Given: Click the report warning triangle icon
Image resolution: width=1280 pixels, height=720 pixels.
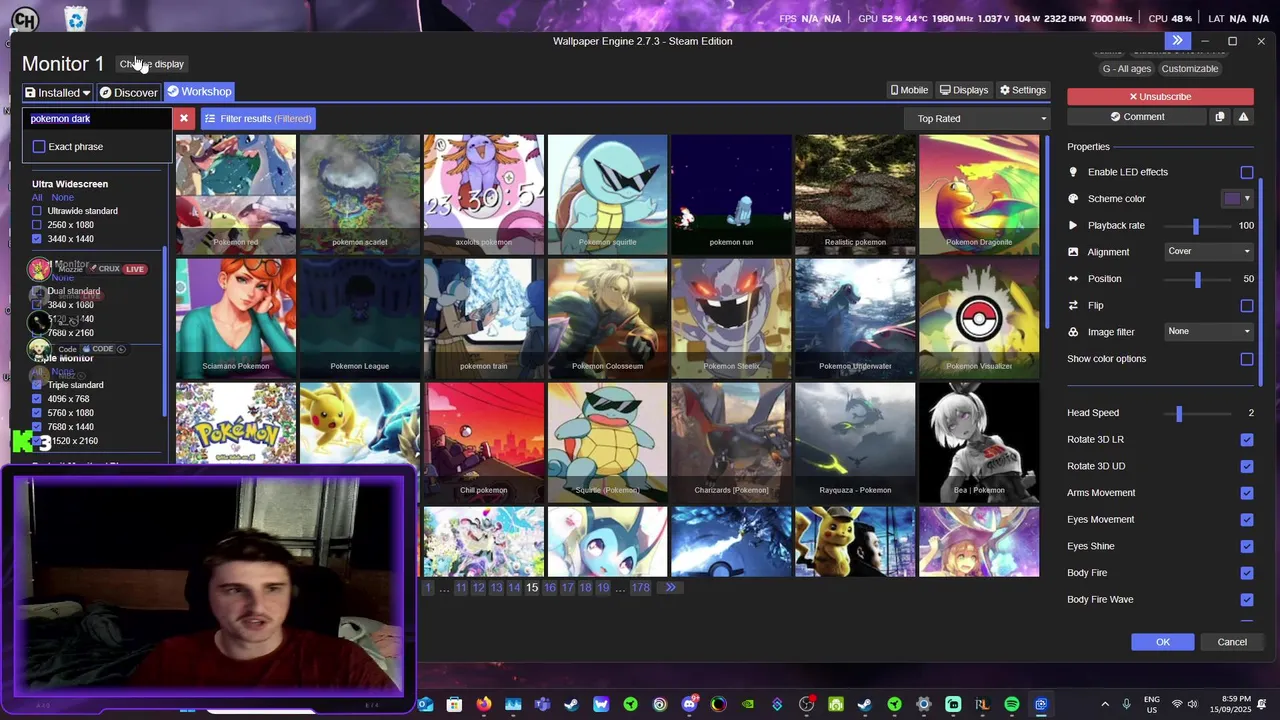Looking at the screenshot, I should pos(1243,117).
